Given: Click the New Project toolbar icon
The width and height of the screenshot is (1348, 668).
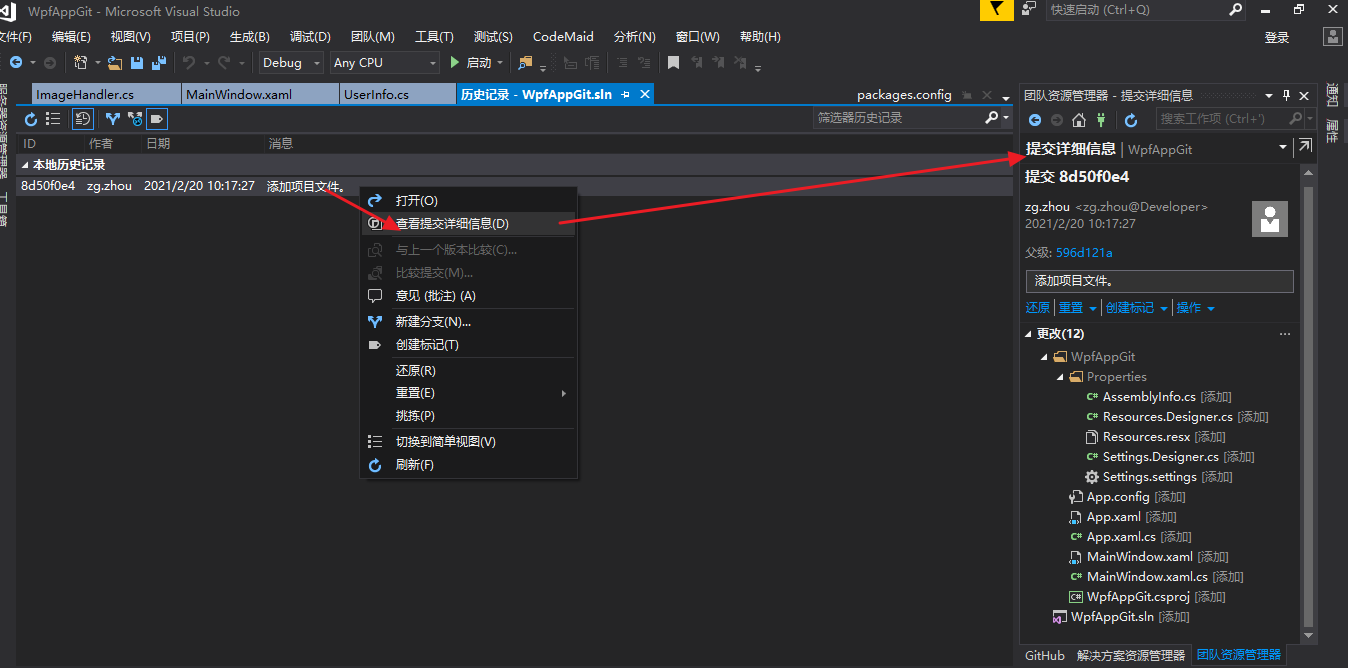Looking at the screenshot, I should (x=81, y=62).
